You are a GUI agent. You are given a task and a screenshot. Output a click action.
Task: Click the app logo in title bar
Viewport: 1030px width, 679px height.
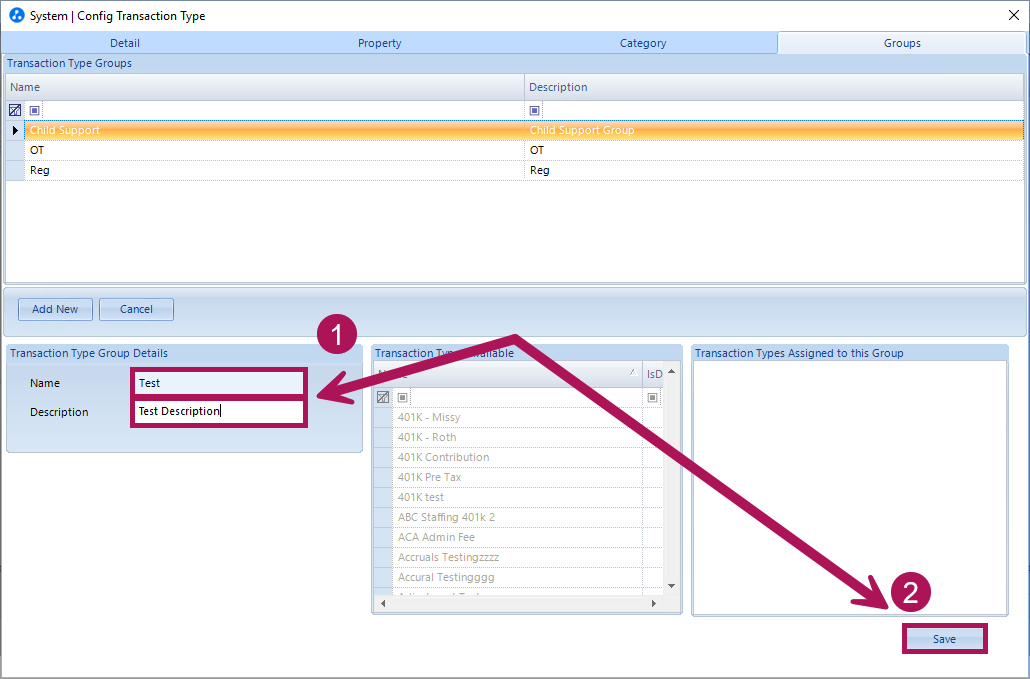click(16, 15)
